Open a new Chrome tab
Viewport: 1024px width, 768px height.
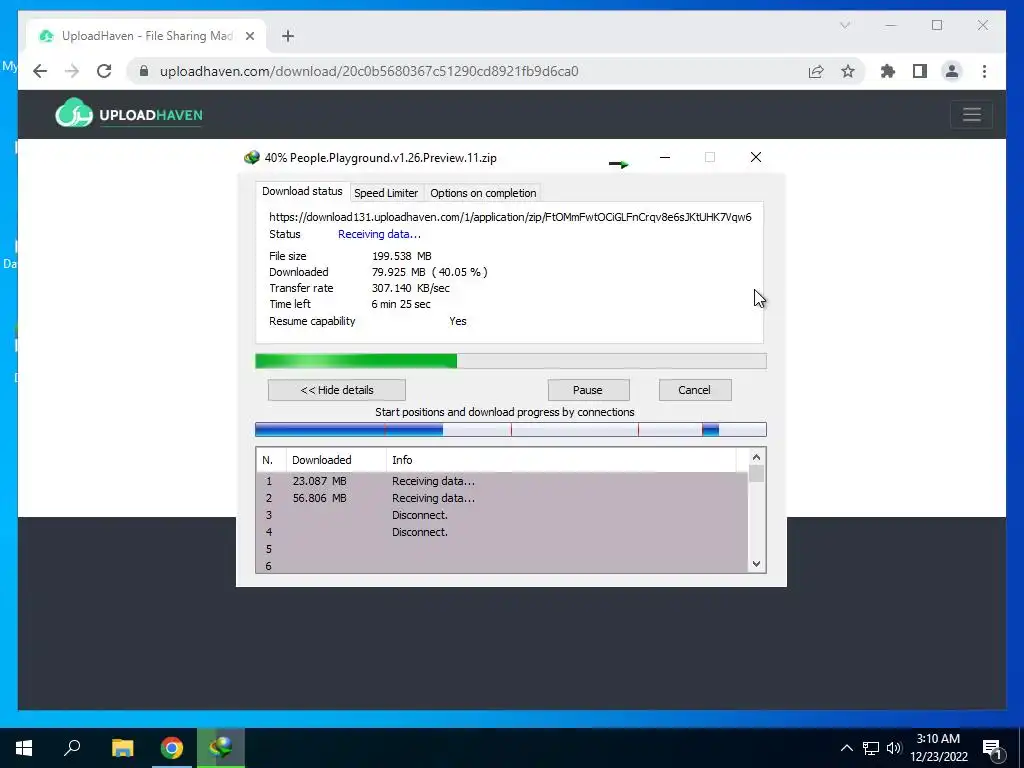click(288, 36)
